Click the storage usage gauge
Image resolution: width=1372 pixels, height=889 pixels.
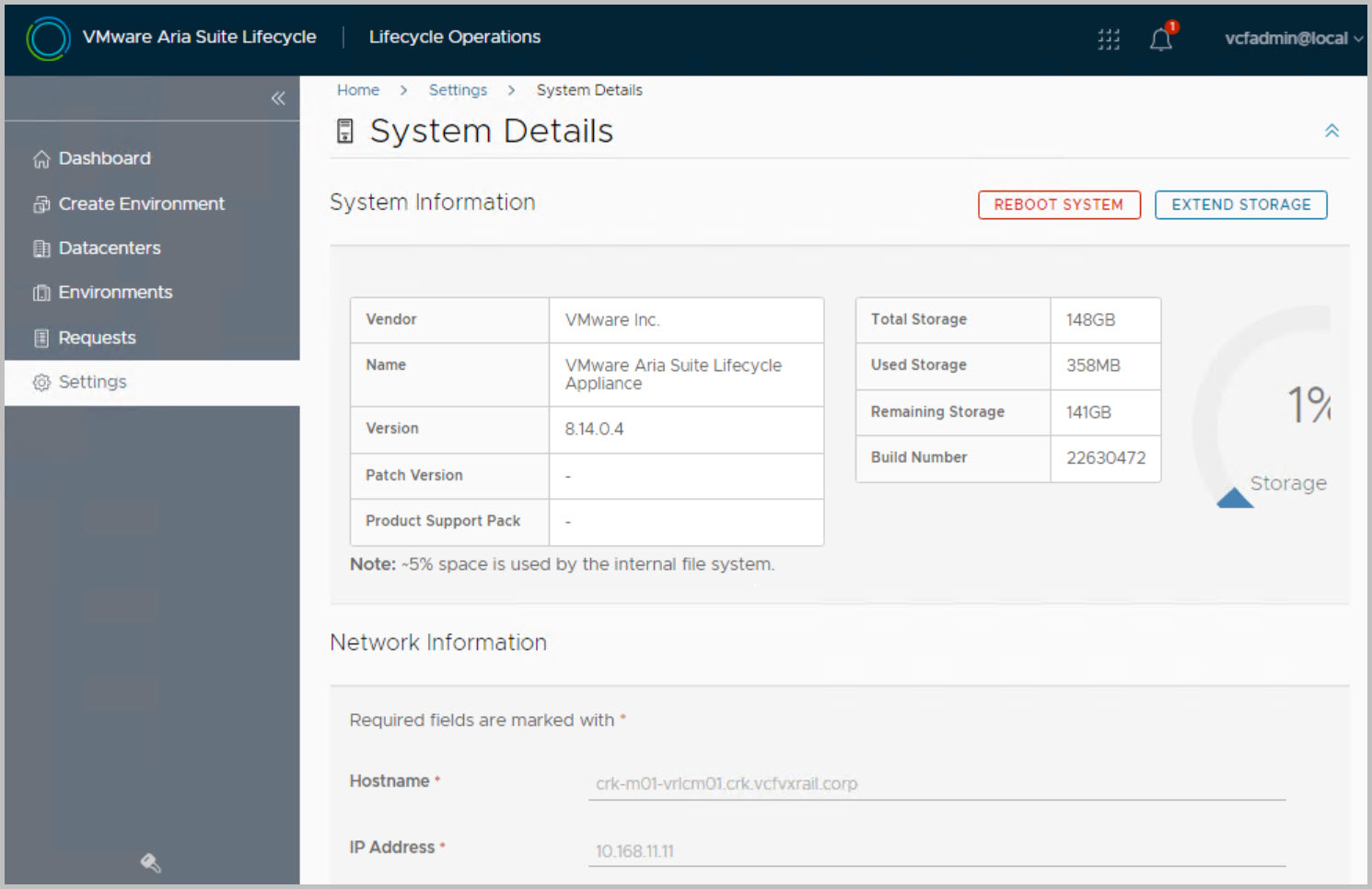[1271, 414]
